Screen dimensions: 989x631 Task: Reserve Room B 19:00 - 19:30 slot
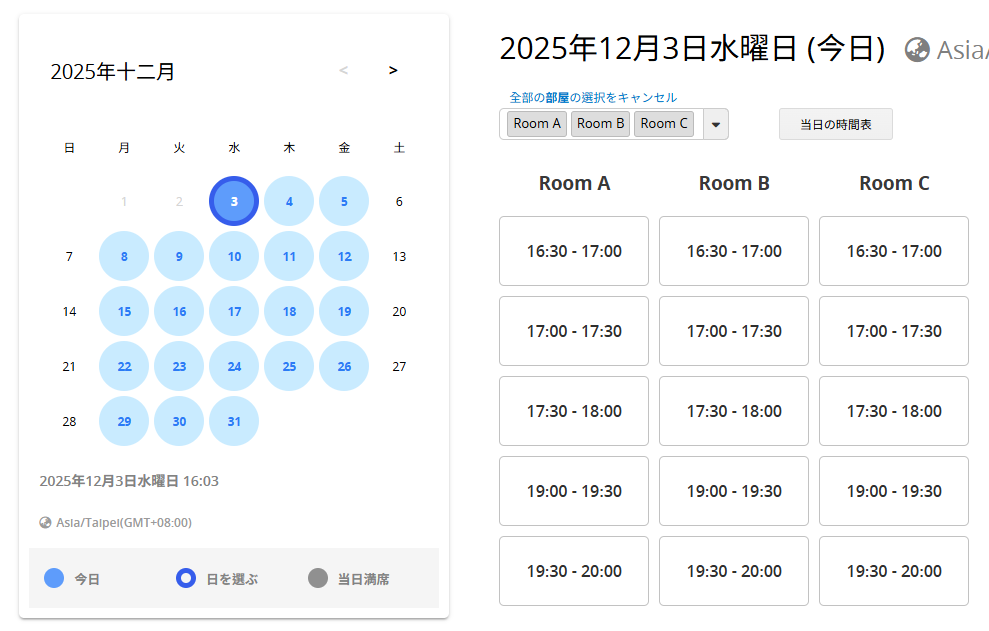(734, 491)
